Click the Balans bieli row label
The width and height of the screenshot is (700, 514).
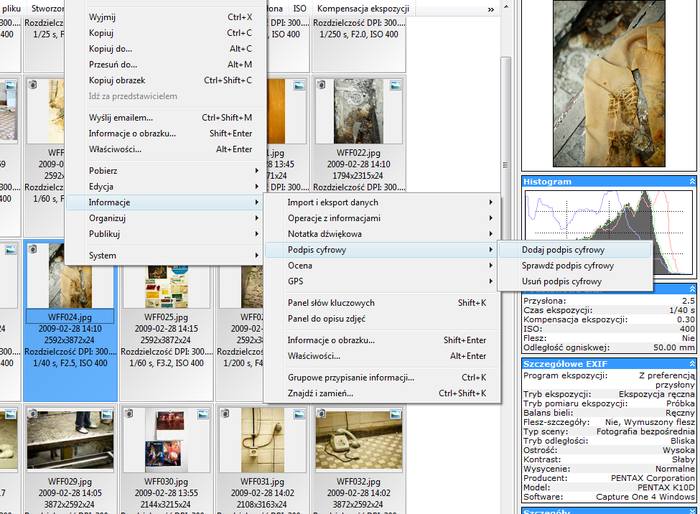(548, 413)
